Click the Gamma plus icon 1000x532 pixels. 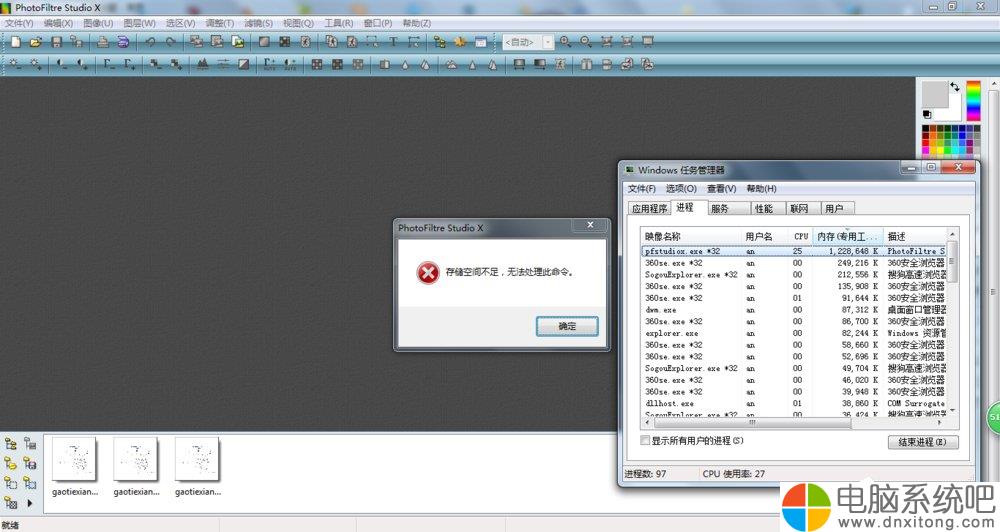pos(129,64)
